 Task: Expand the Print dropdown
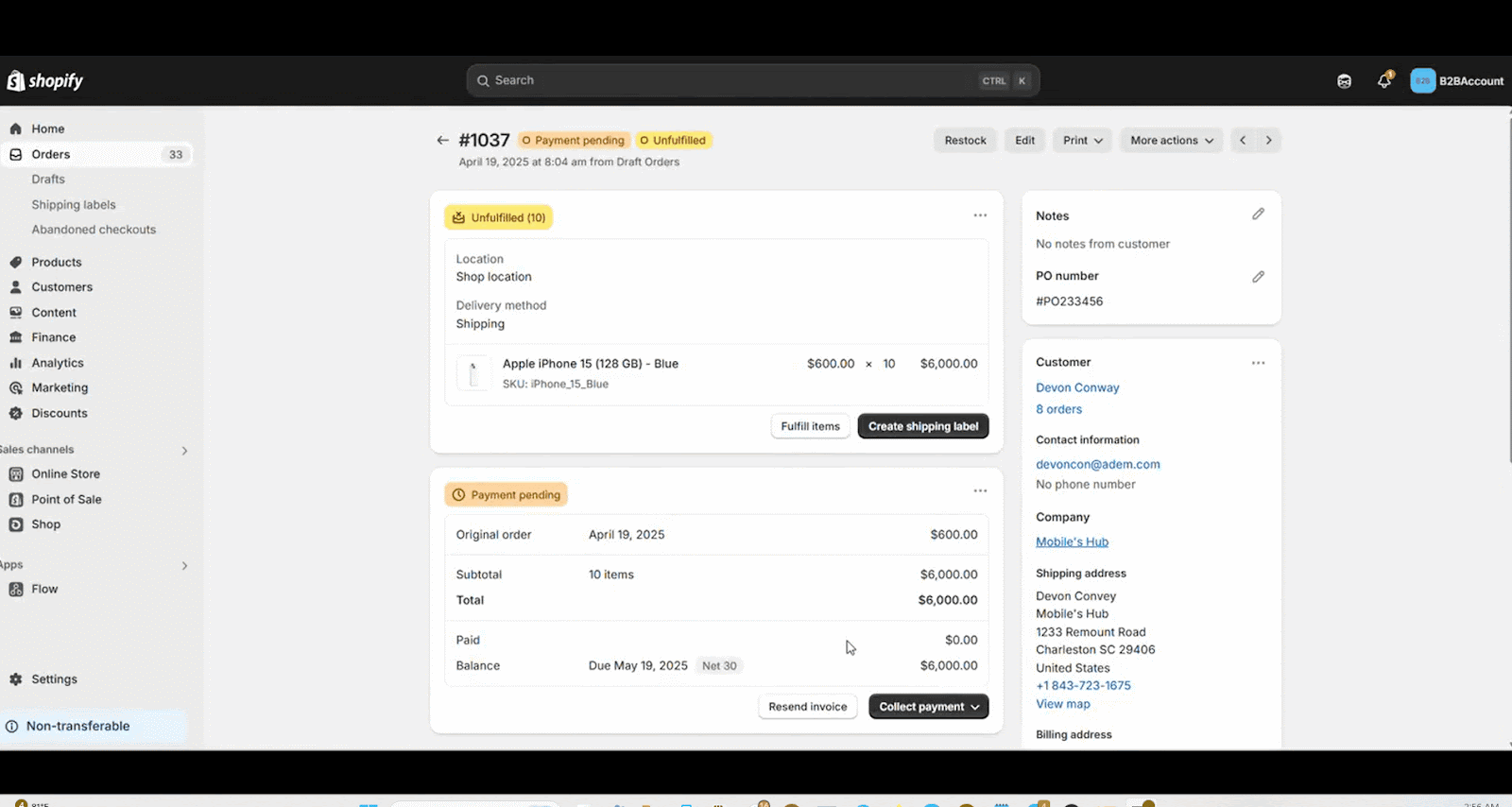pyautogui.click(x=1082, y=141)
